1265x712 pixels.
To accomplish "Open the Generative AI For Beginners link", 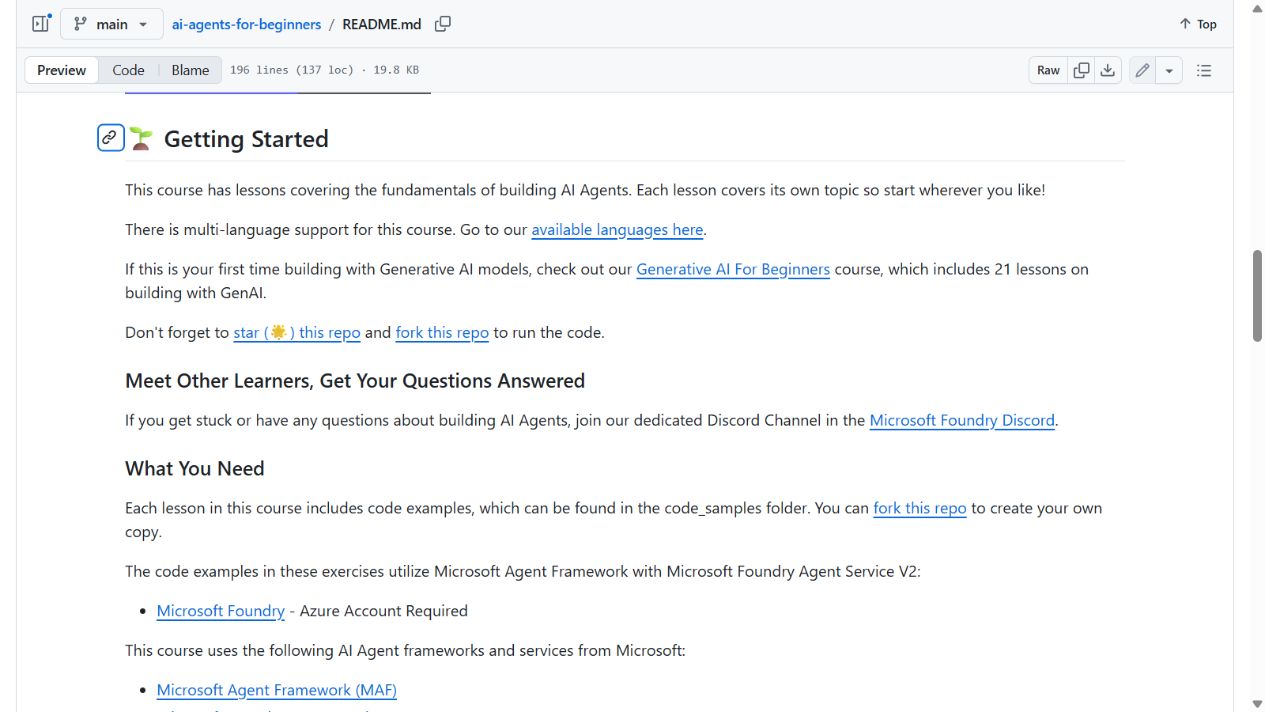I will (x=733, y=269).
